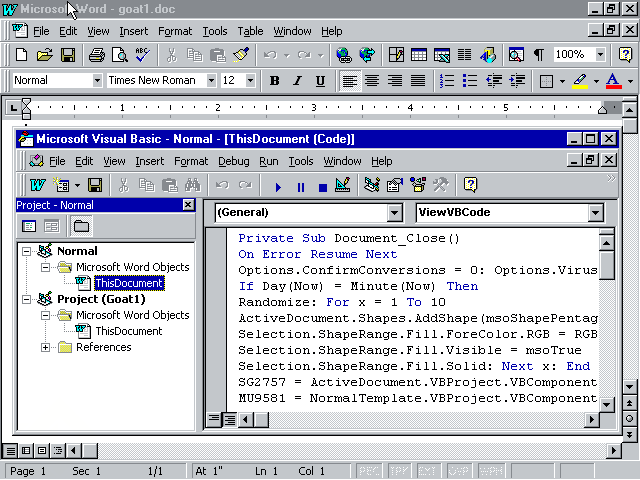
Task: Open Font dropdown Times New Roman
Action: [x=211, y=80]
